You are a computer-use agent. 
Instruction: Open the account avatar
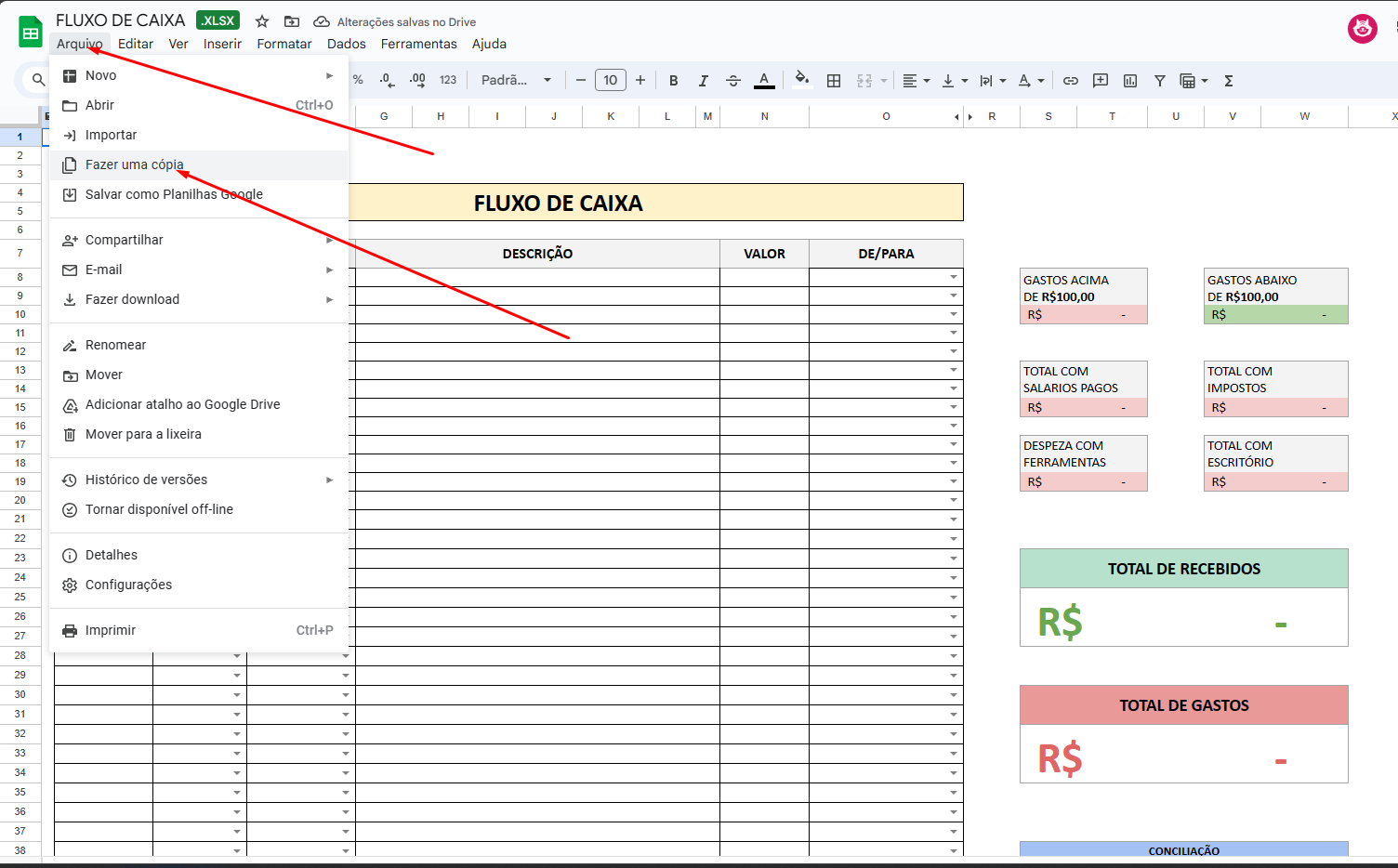(1363, 29)
